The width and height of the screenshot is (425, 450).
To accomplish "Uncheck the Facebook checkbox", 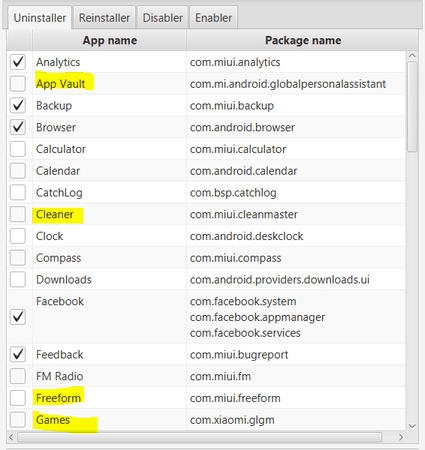I will click(18, 317).
